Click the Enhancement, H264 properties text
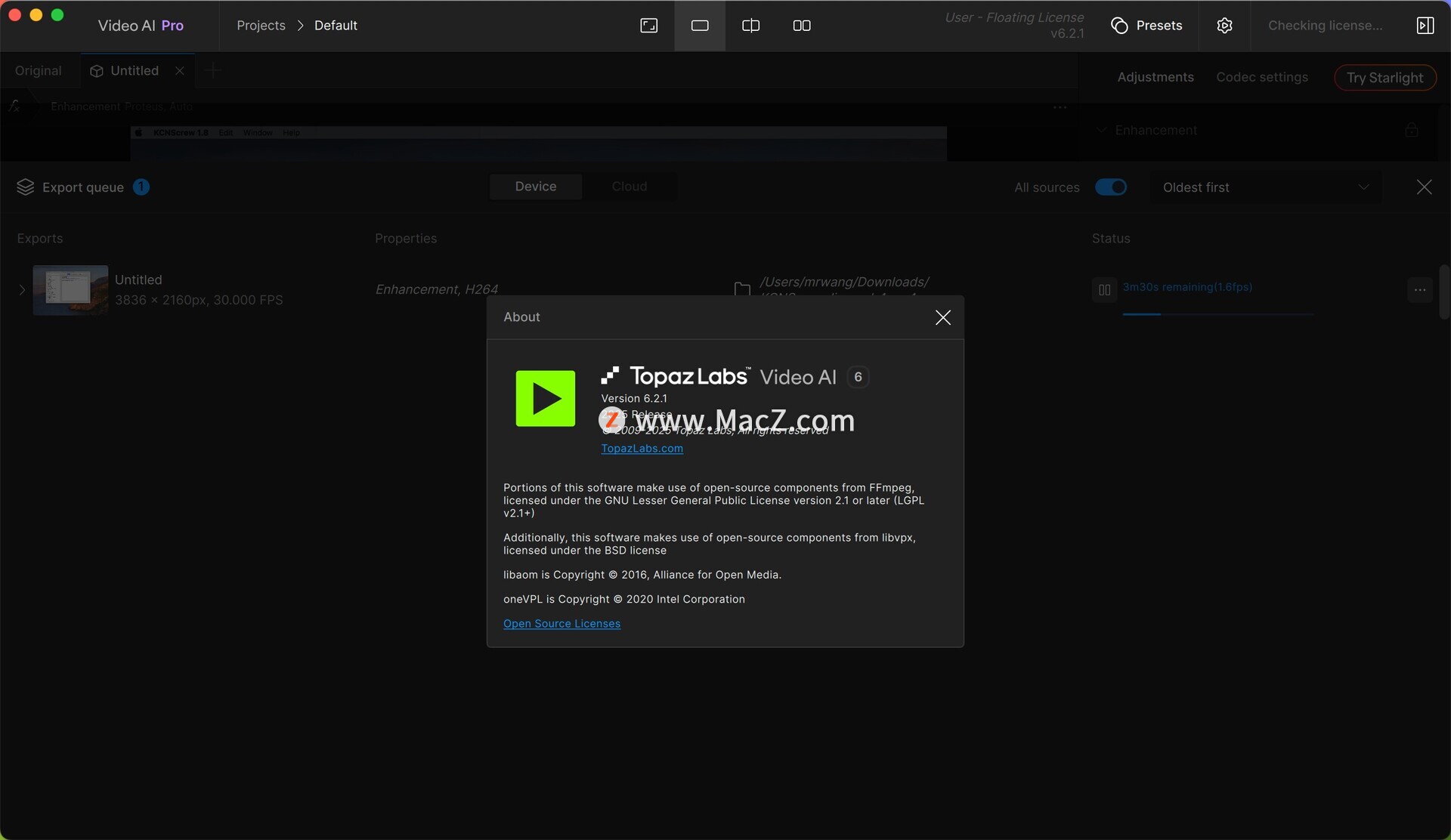The width and height of the screenshot is (1451, 840). pyautogui.click(x=436, y=289)
